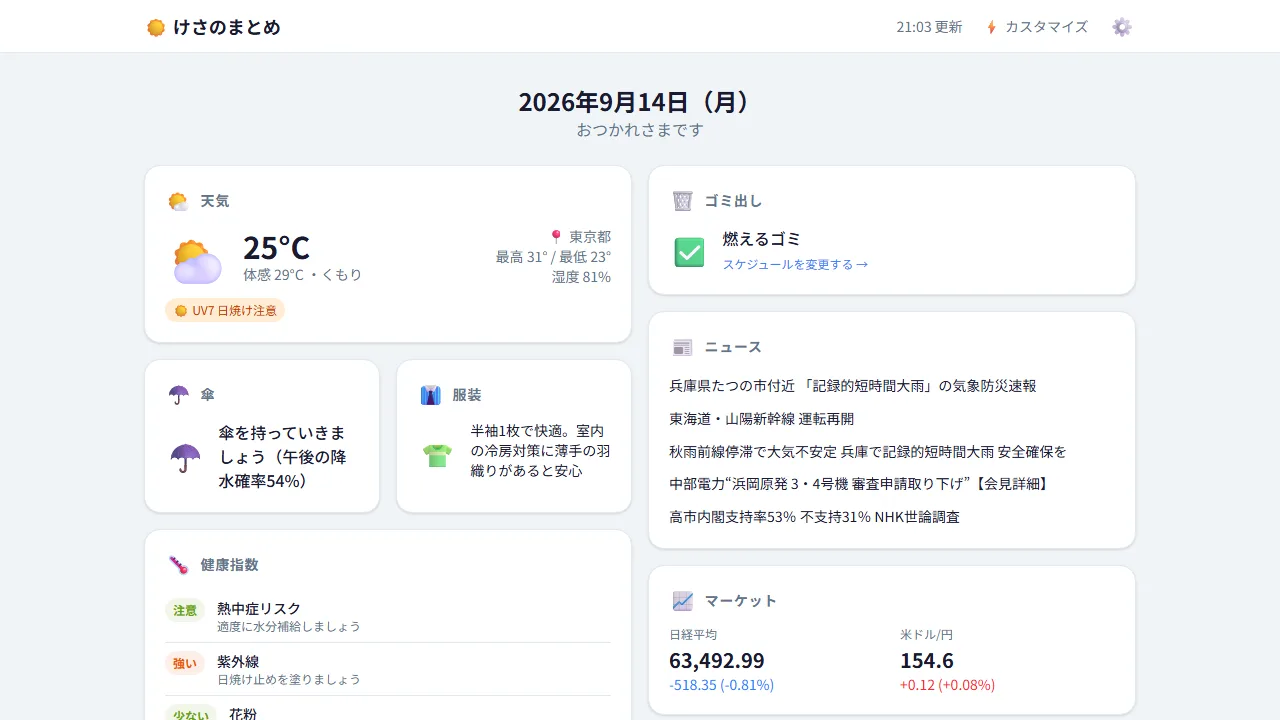Click the umbrella advice text 傘を持っていきましょう
1280x720 pixels.
coord(283,457)
